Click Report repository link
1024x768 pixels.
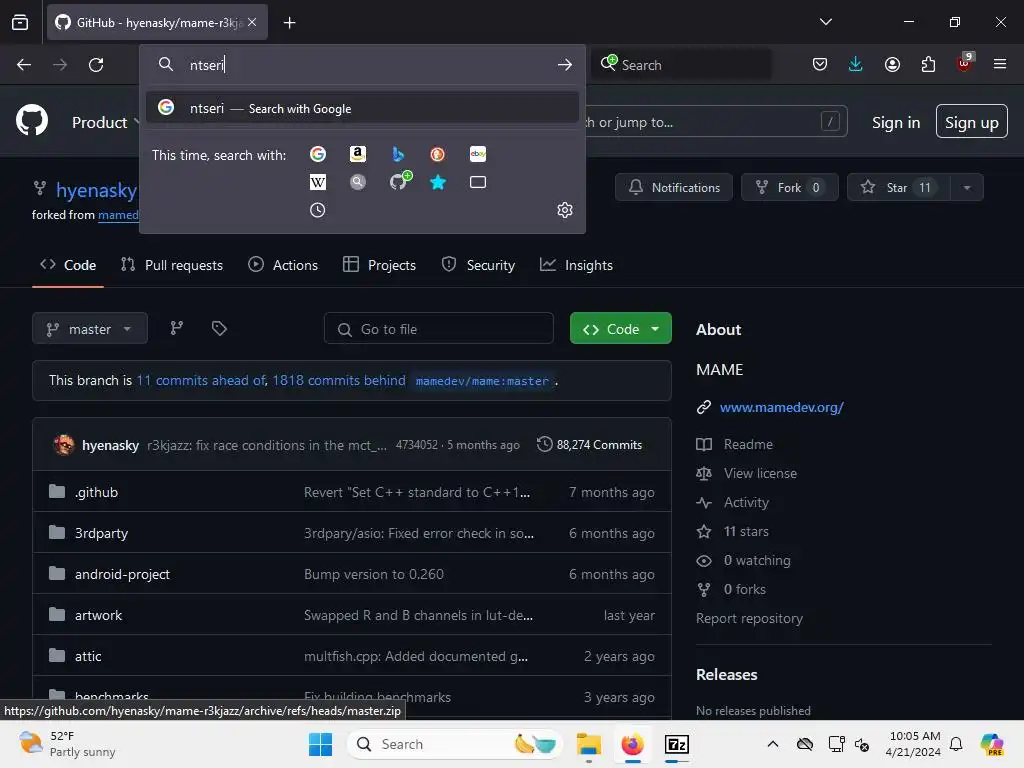click(x=749, y=618)
